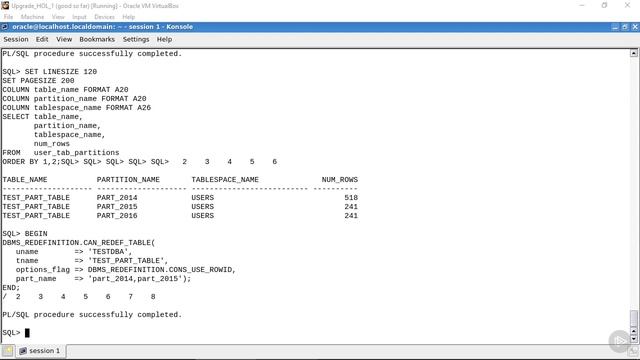This screenshot has width=640, height=360.
Task: Open VirtualBox Help menu
Action: 129,17
